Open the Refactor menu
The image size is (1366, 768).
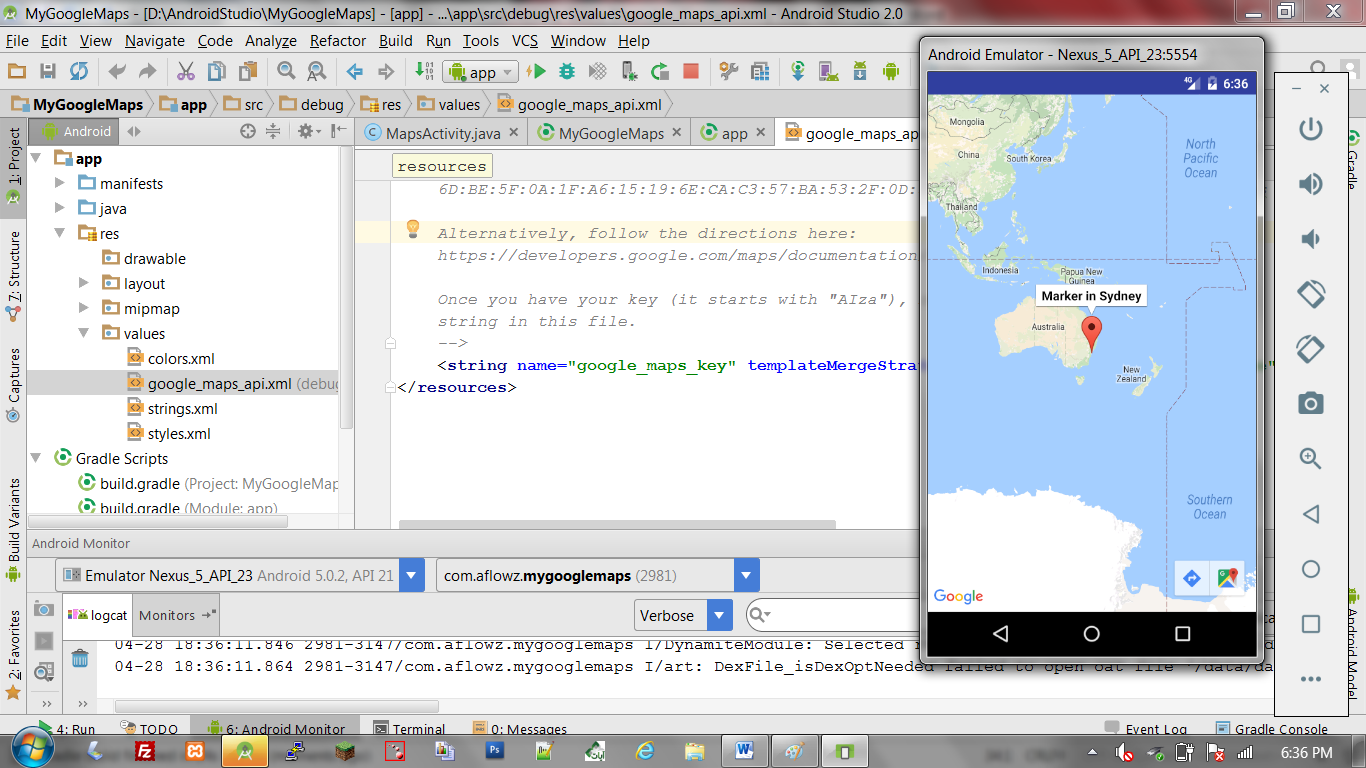(338, 41)
